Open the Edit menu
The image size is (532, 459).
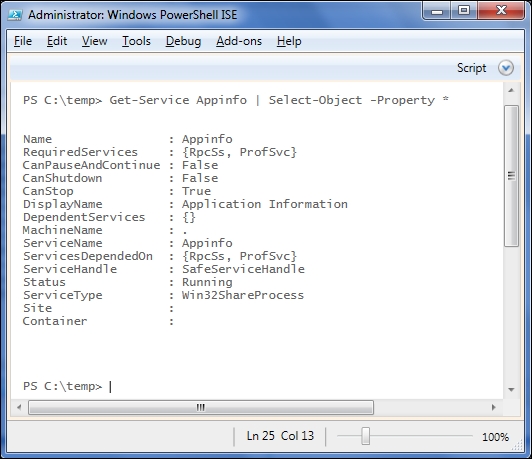click(x=57, y=41)
